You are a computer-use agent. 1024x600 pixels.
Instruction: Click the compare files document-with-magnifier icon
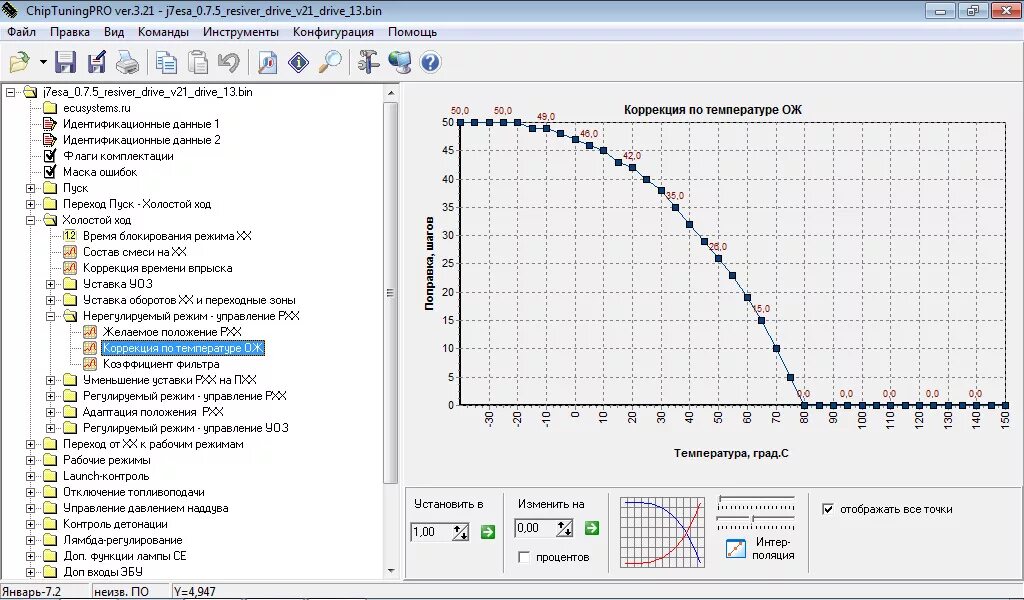point(267,63)
